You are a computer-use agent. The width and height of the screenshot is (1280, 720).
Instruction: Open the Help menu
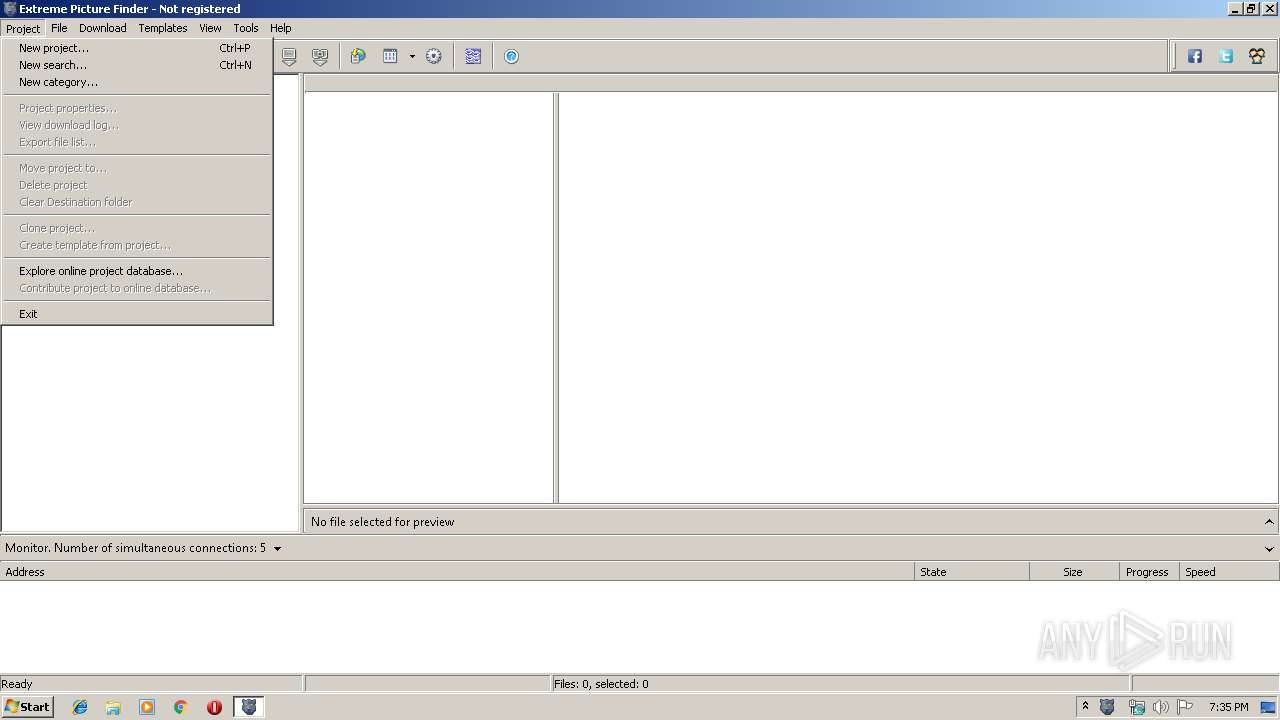click(281, 28)
